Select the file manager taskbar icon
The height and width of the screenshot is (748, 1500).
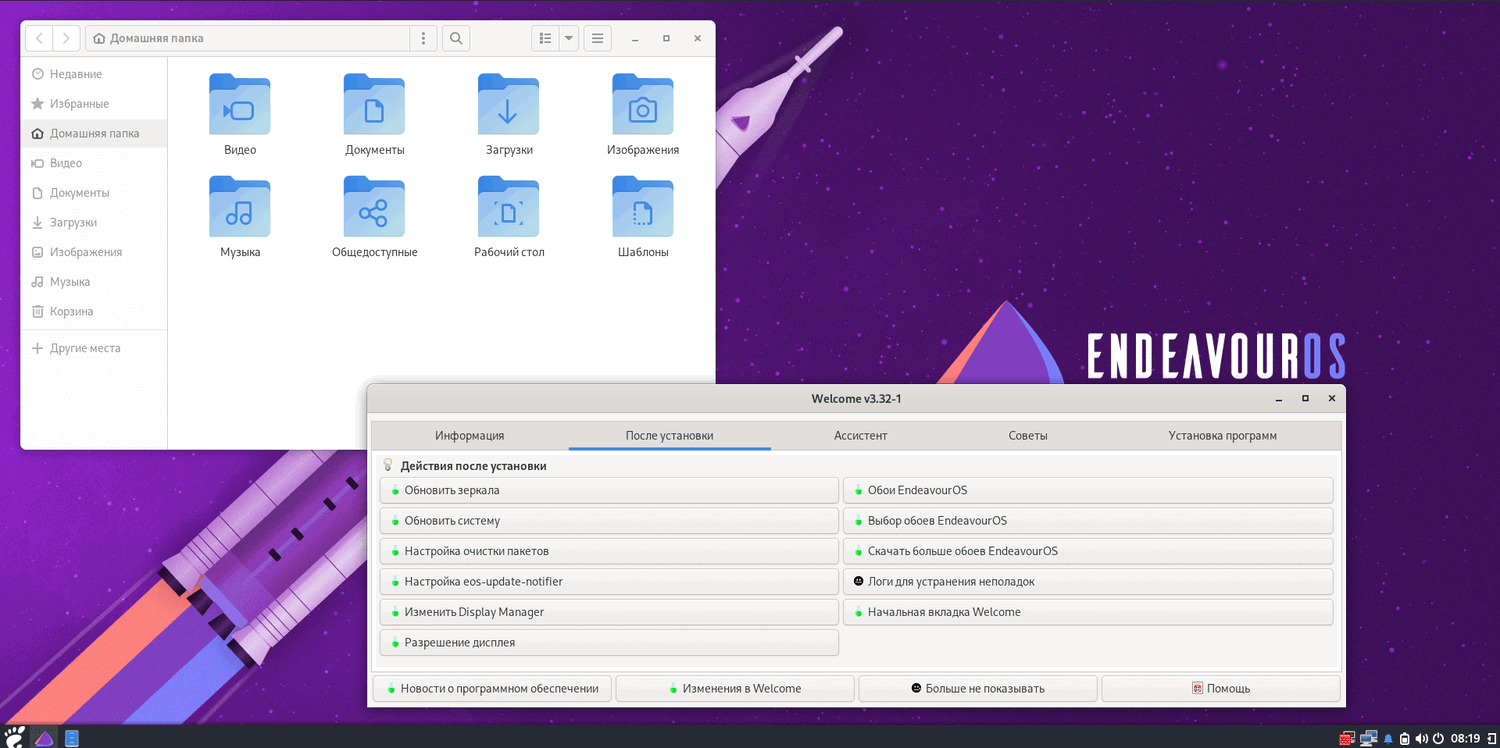point(71,738)
